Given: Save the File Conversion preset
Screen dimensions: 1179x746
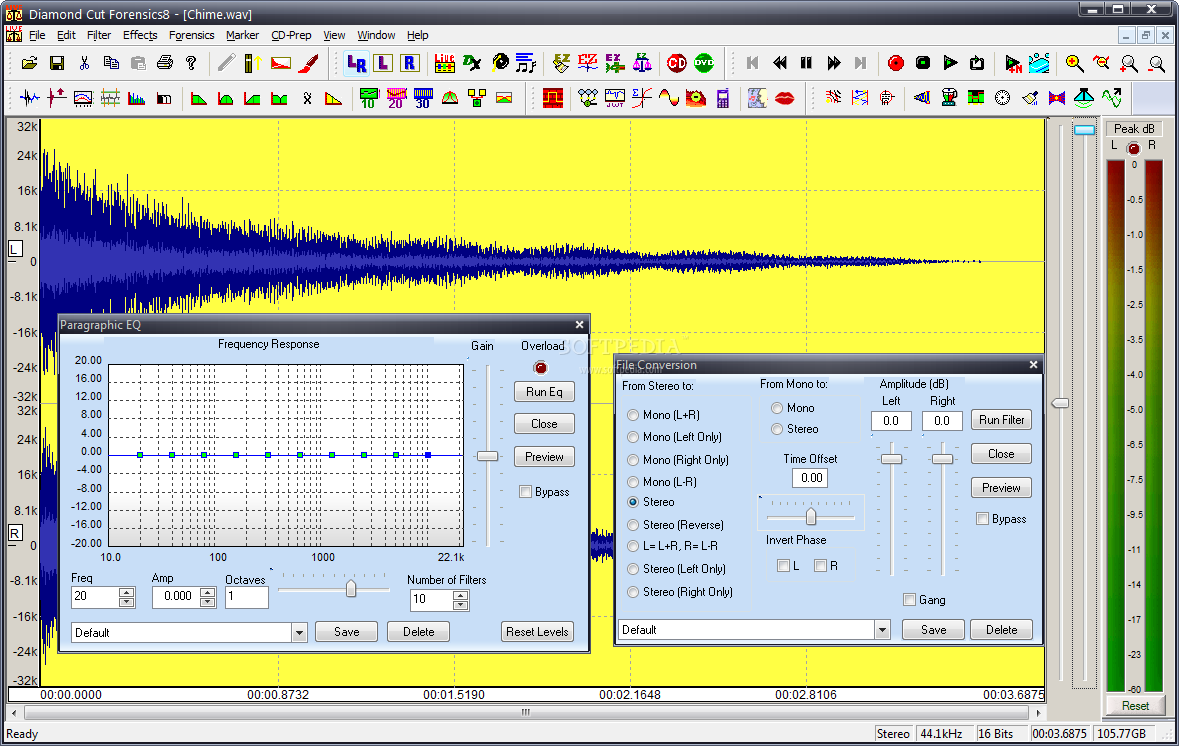Looking at the screenshot, I should click(x=933, y=629).
